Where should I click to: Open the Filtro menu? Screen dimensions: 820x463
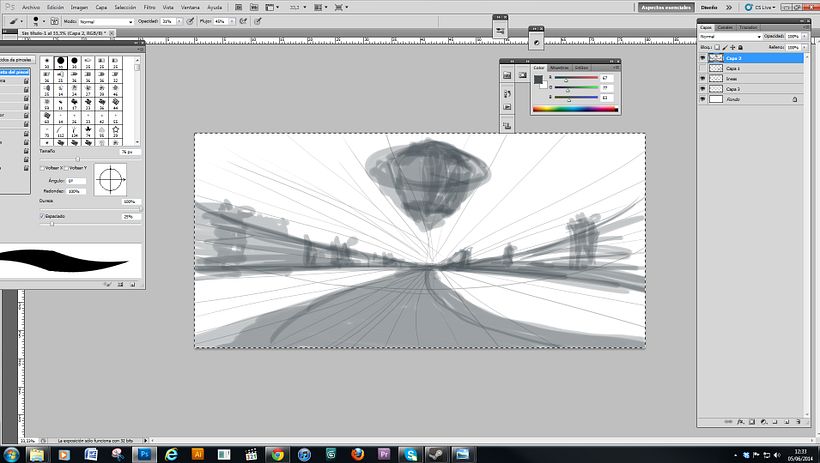(x=148, y=6)
